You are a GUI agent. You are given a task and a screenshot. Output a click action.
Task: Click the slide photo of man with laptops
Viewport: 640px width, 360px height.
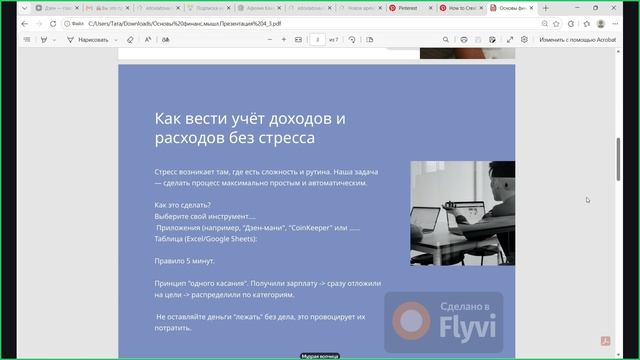pyautogui.click(x=462, y=213)
